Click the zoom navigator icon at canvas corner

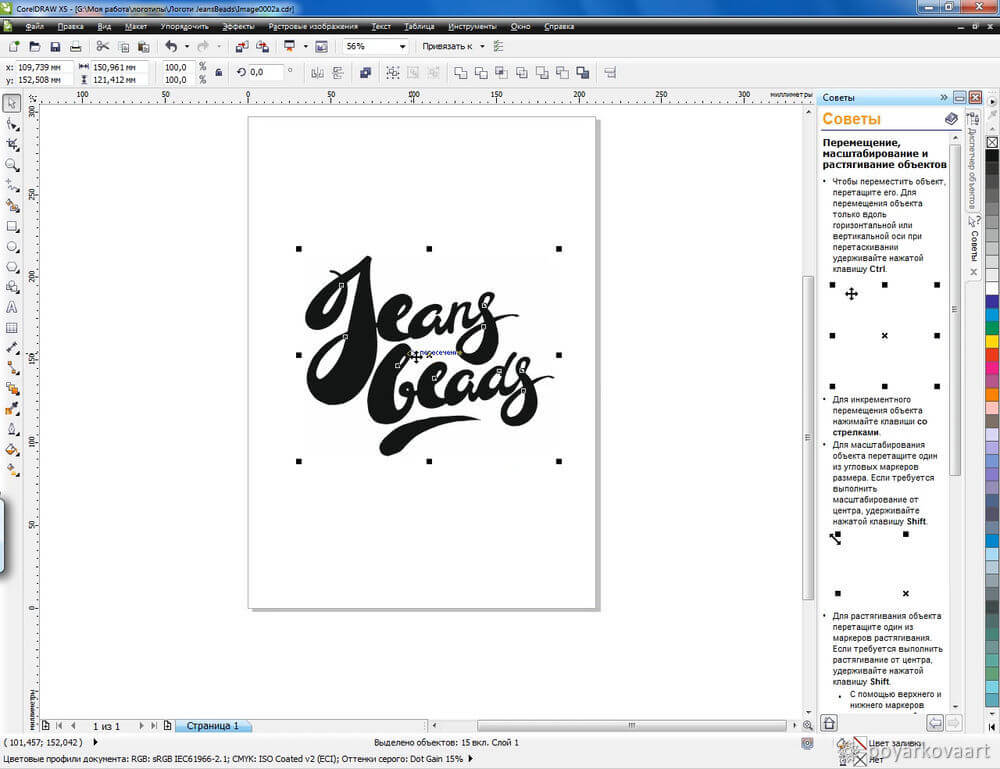(x=807, y=726)
